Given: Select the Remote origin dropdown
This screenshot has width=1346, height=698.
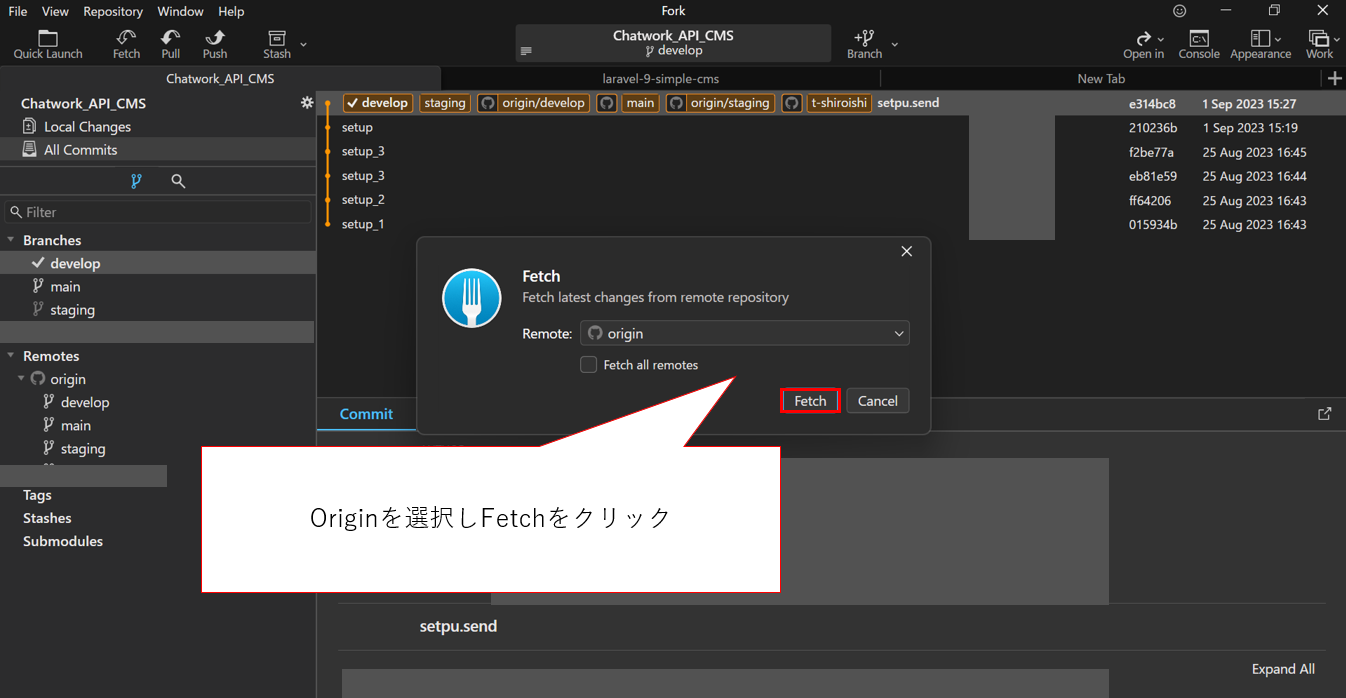Looking at the screenshot, I should pyautogui.click(x=745, y=333).
